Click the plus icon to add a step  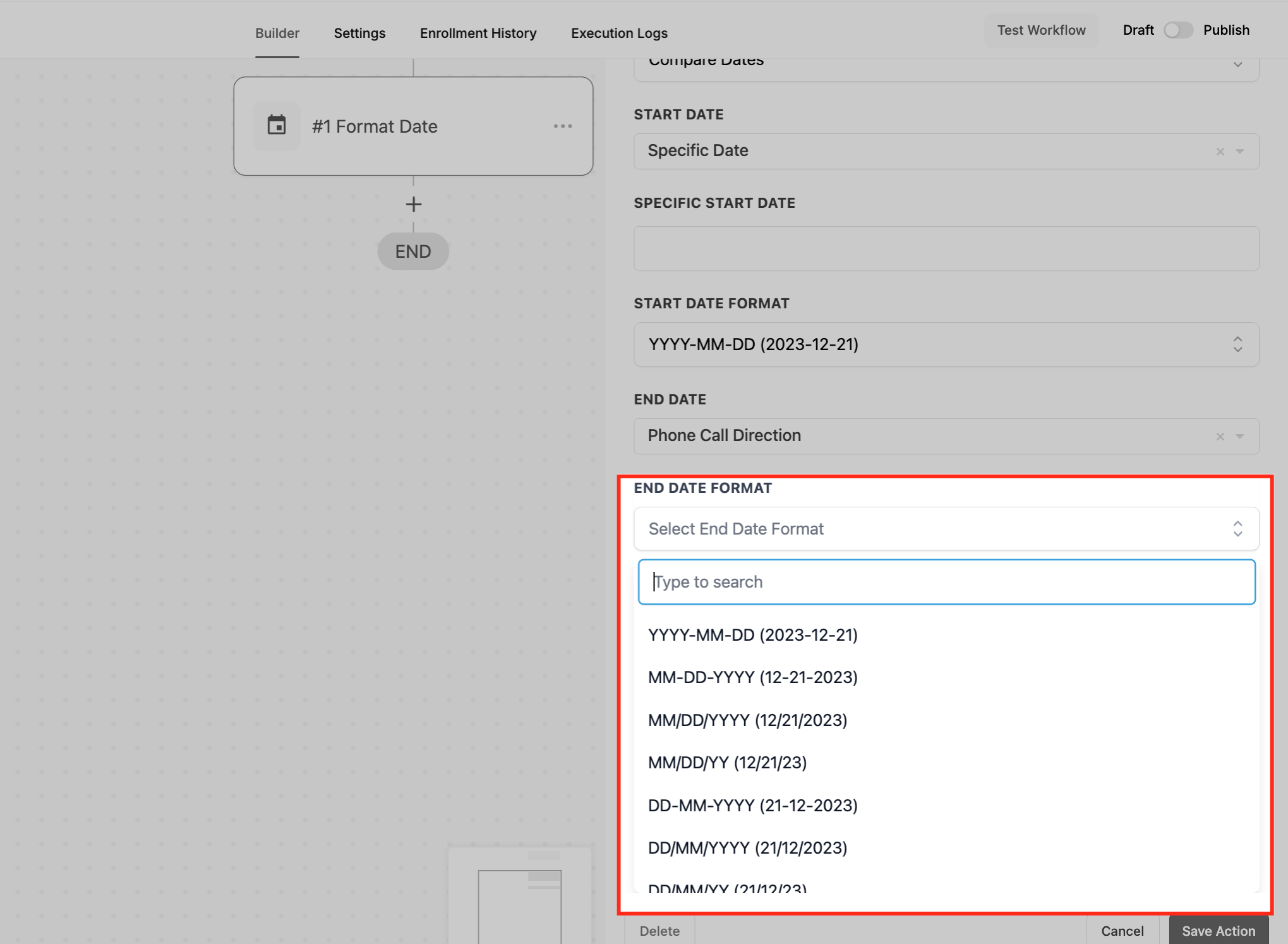tap(413, 204)
